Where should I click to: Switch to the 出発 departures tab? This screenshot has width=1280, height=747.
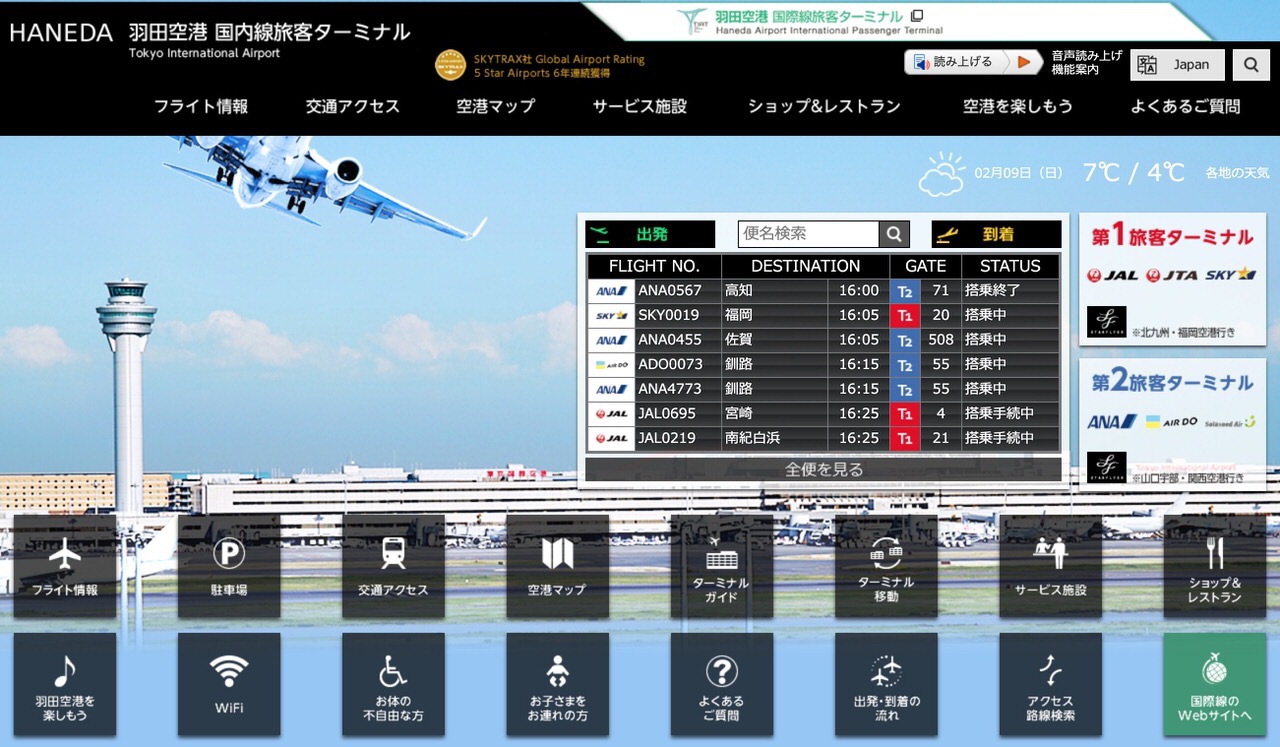coord(650,234)
